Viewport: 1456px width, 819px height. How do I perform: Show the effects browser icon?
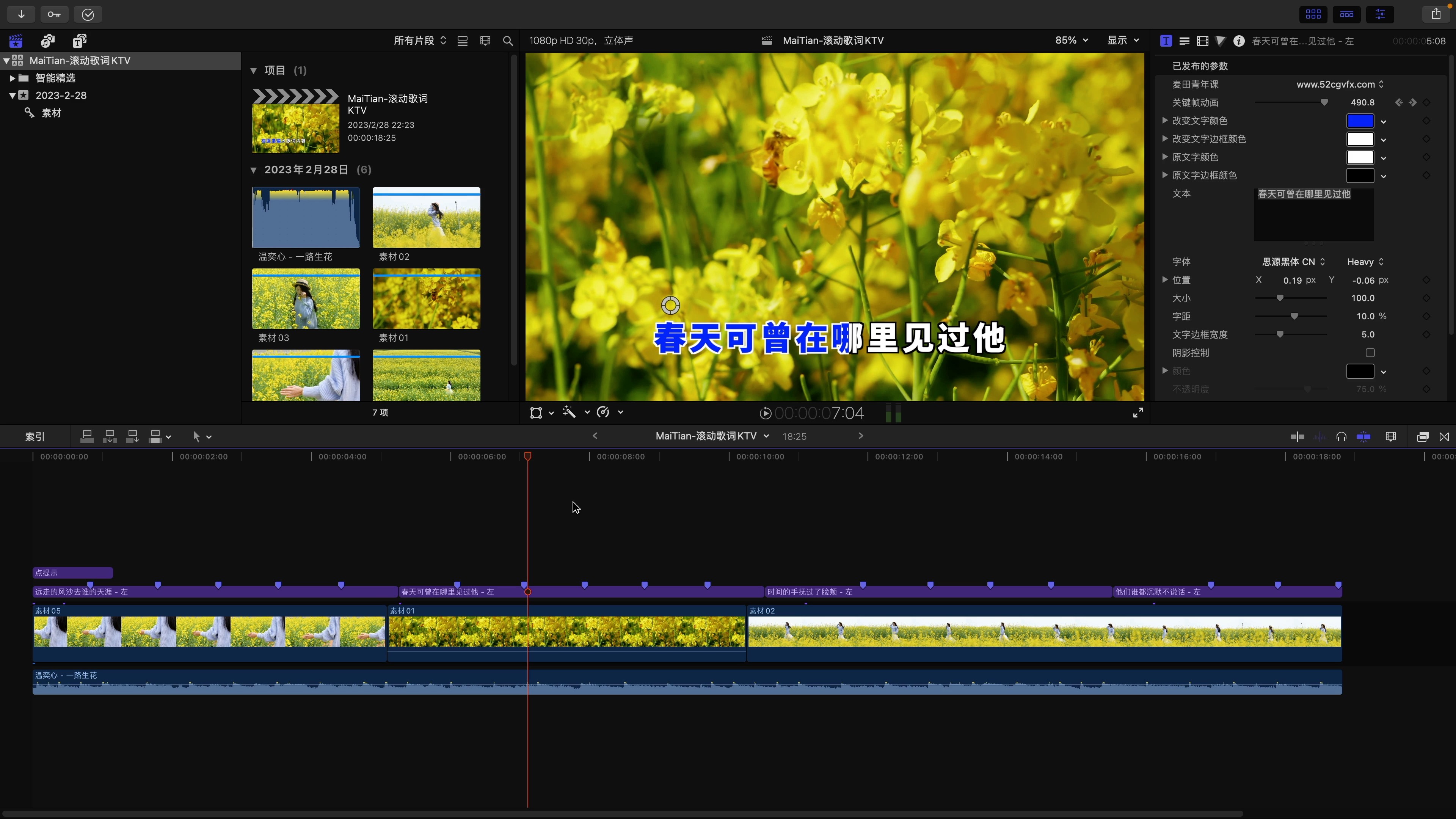(1423, 437)
